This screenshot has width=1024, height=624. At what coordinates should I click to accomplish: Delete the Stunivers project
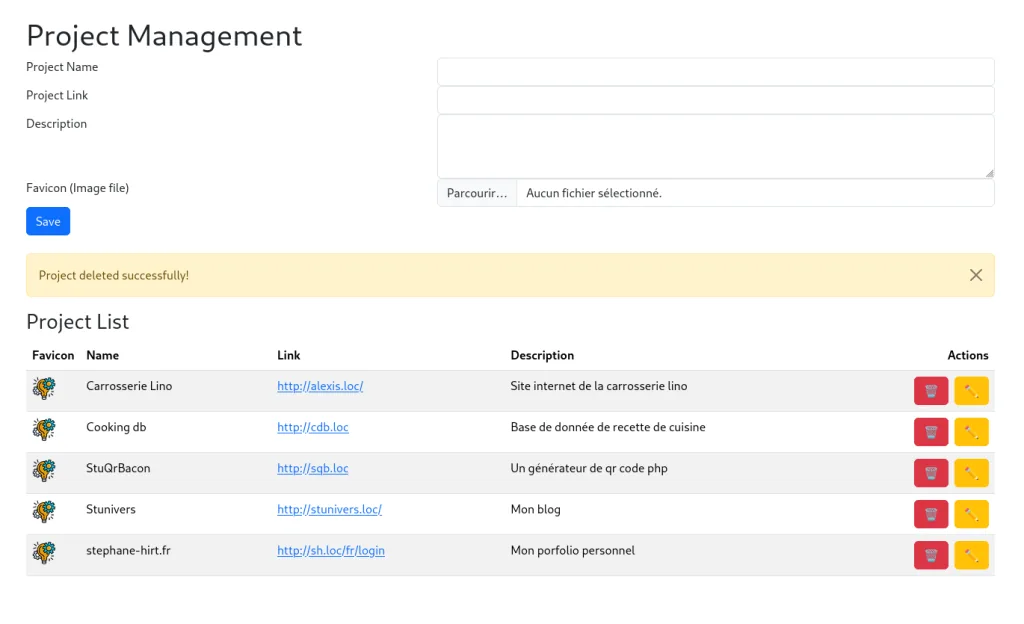[x=931, y=514]
